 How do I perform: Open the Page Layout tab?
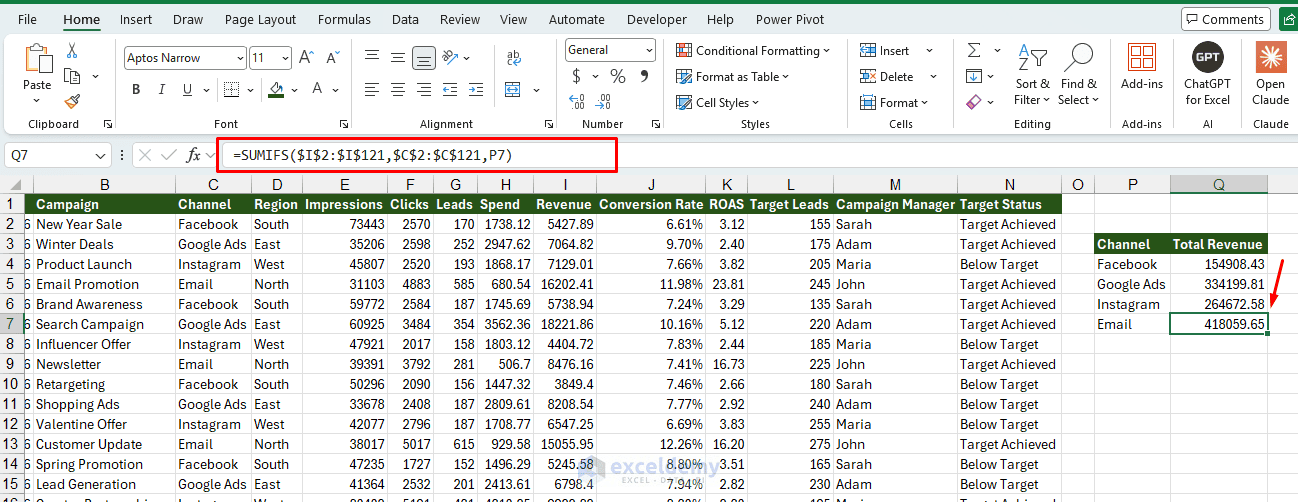[260, 19]
